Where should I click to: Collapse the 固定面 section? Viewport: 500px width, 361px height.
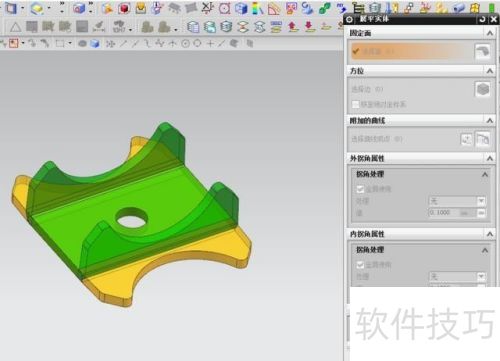click(x=490, y=33)
